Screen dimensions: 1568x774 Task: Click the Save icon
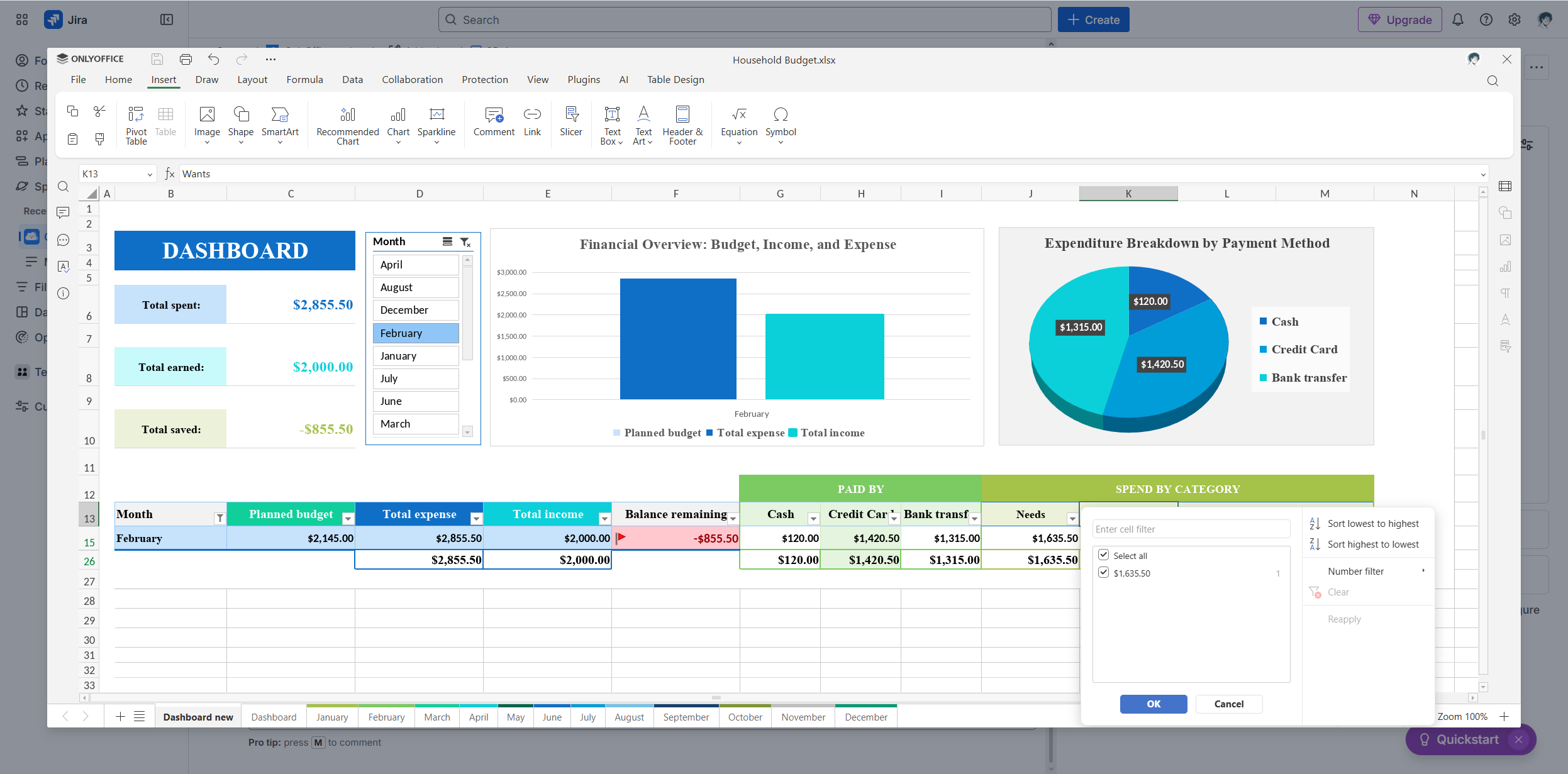pos(157,58)
